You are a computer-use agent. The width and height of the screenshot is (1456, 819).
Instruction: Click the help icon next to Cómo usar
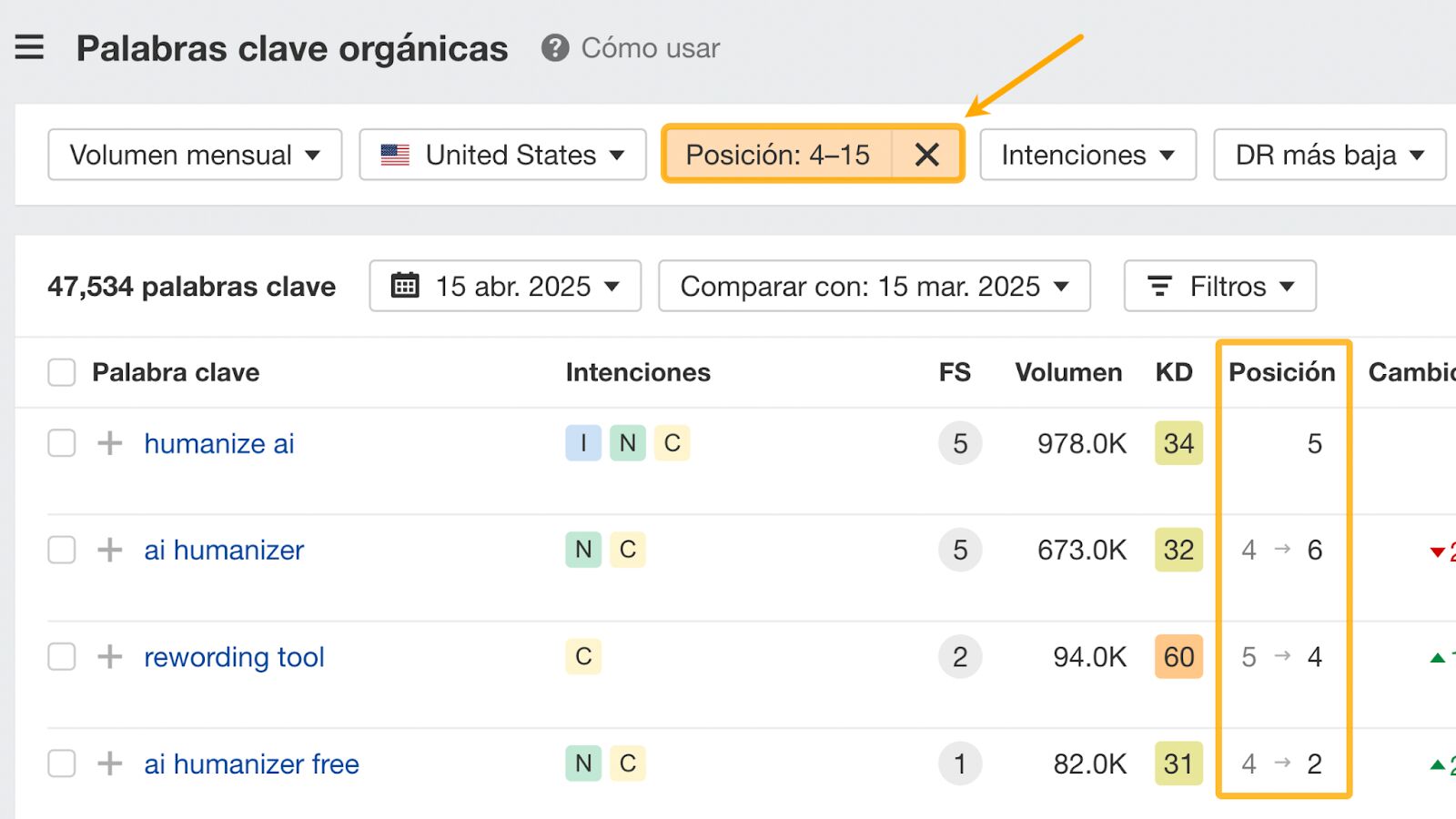click(557, 49)
